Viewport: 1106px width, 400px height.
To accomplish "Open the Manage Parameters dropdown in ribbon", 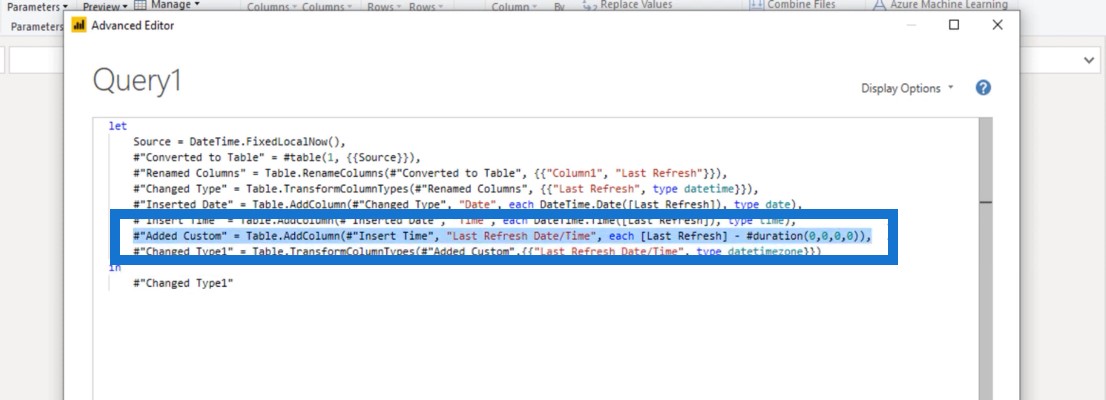I will [37, 7].
